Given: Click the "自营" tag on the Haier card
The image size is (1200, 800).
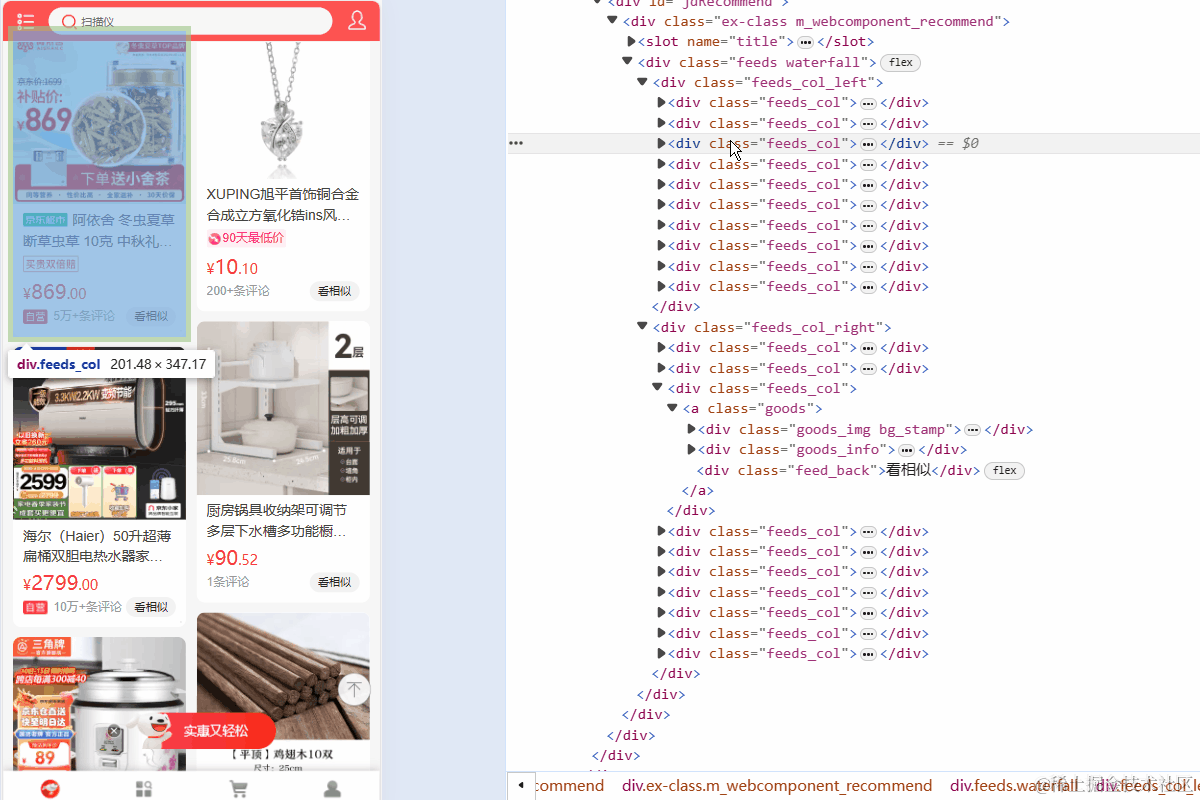Looking at the screenshot, I should pos(35,607).
